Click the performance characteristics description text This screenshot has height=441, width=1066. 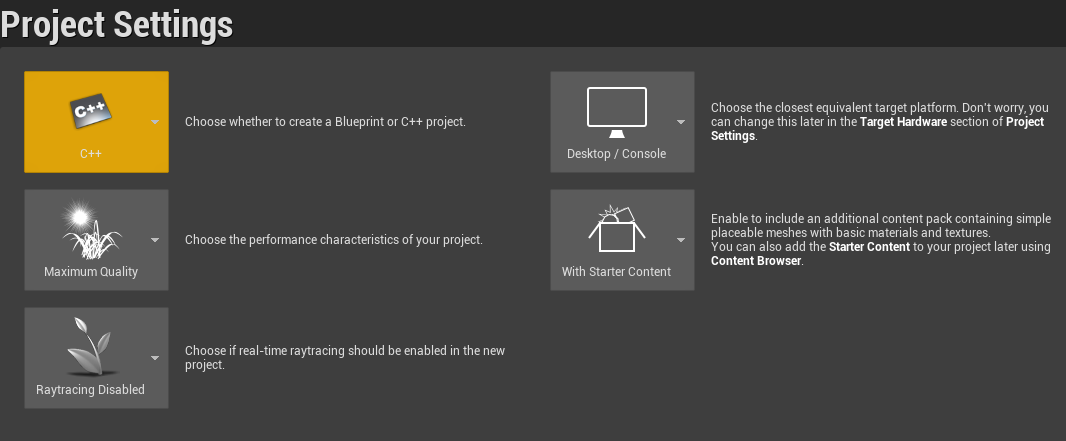pos(334,240)
